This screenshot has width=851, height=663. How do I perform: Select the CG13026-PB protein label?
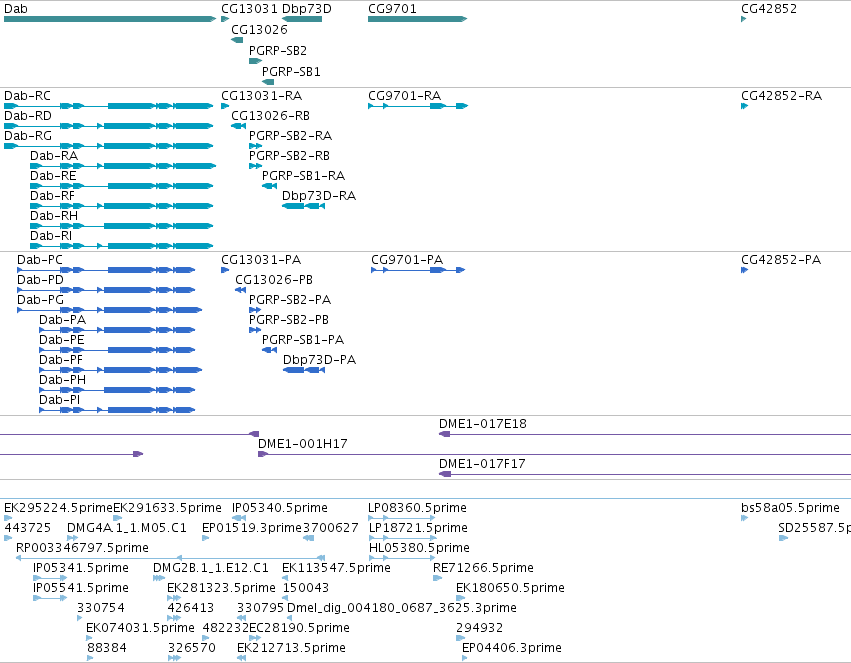[274, 280]
